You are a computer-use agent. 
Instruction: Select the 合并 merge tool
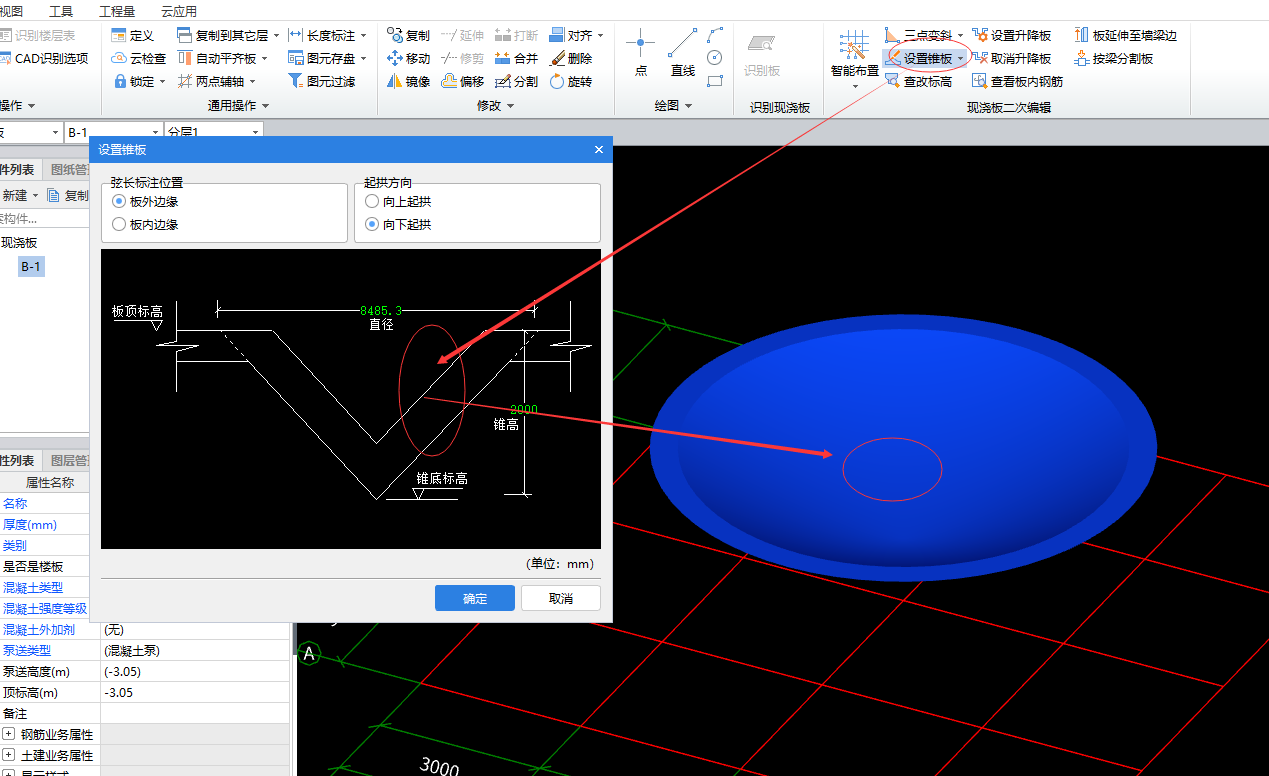(516, 58)
